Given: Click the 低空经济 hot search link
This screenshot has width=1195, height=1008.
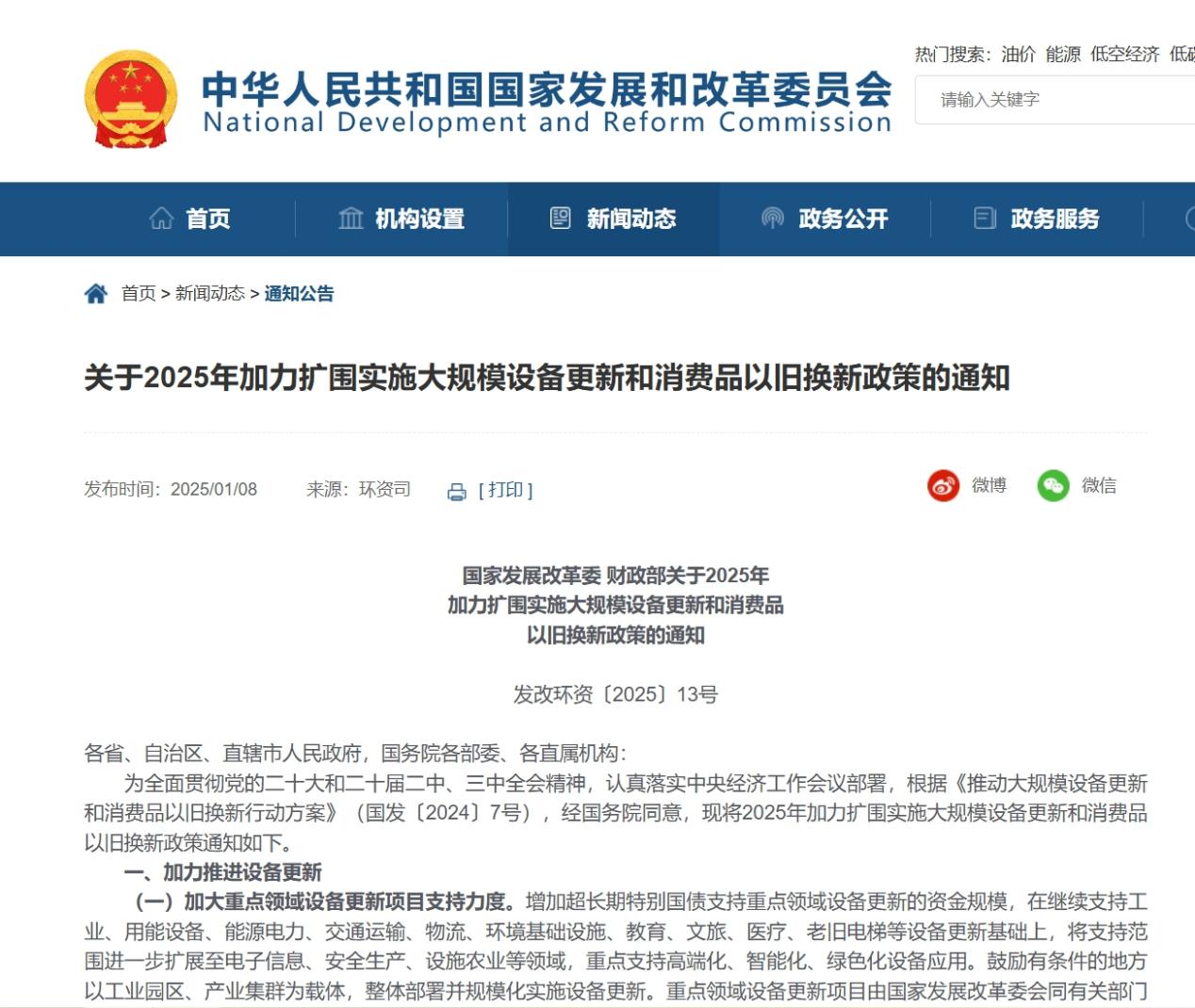Looking at the screenshot, I should pyautogui.click(x=1125, y=55).
